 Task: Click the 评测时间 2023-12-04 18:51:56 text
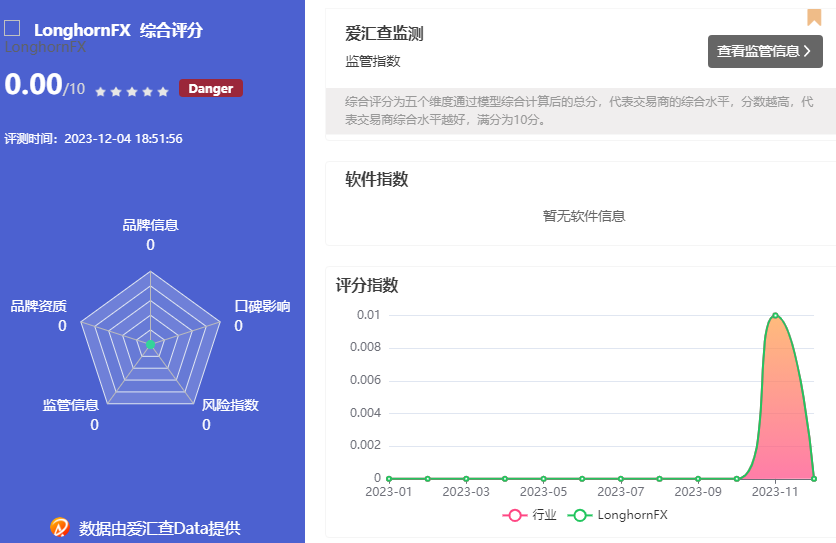coord(93,139)
